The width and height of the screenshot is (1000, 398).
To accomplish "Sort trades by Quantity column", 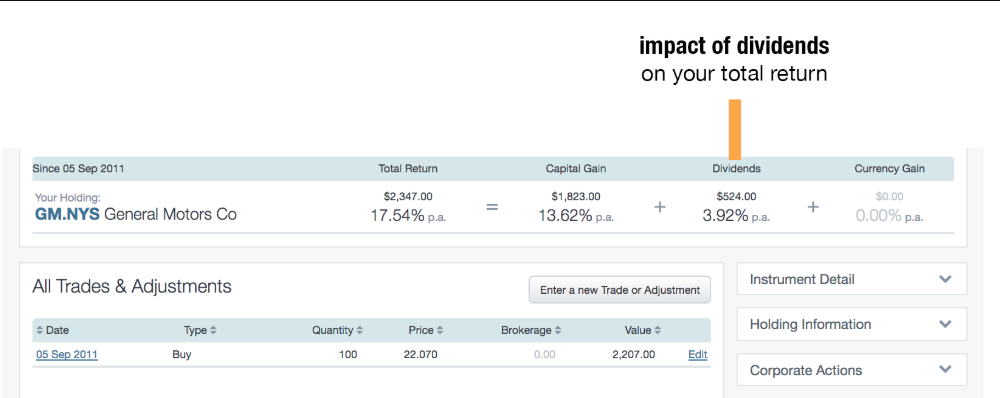I will [337, 330].
